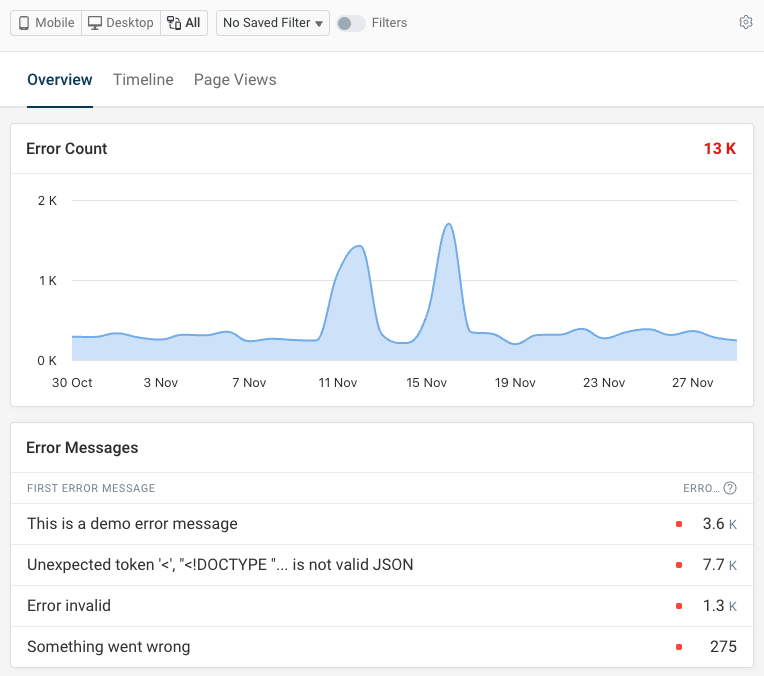
Task: Click the red dot beside 7.7 K
Action: [679, 565]
